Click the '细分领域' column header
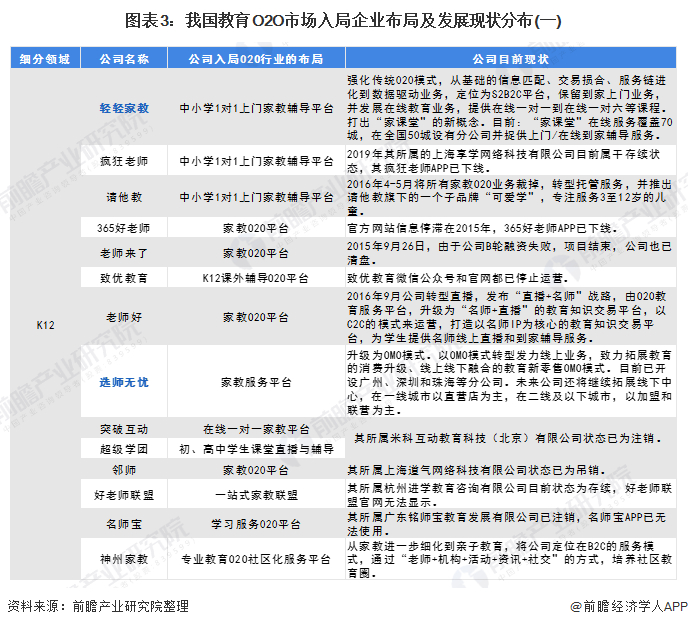The width and height of the screenshot is (688, 627). (45, 59)
